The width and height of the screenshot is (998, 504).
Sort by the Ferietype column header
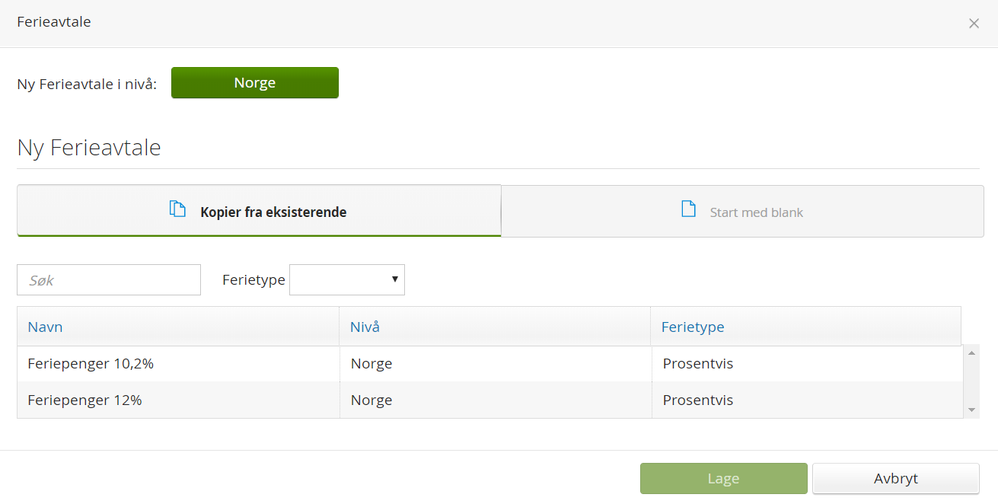click(x=693, y=327)
